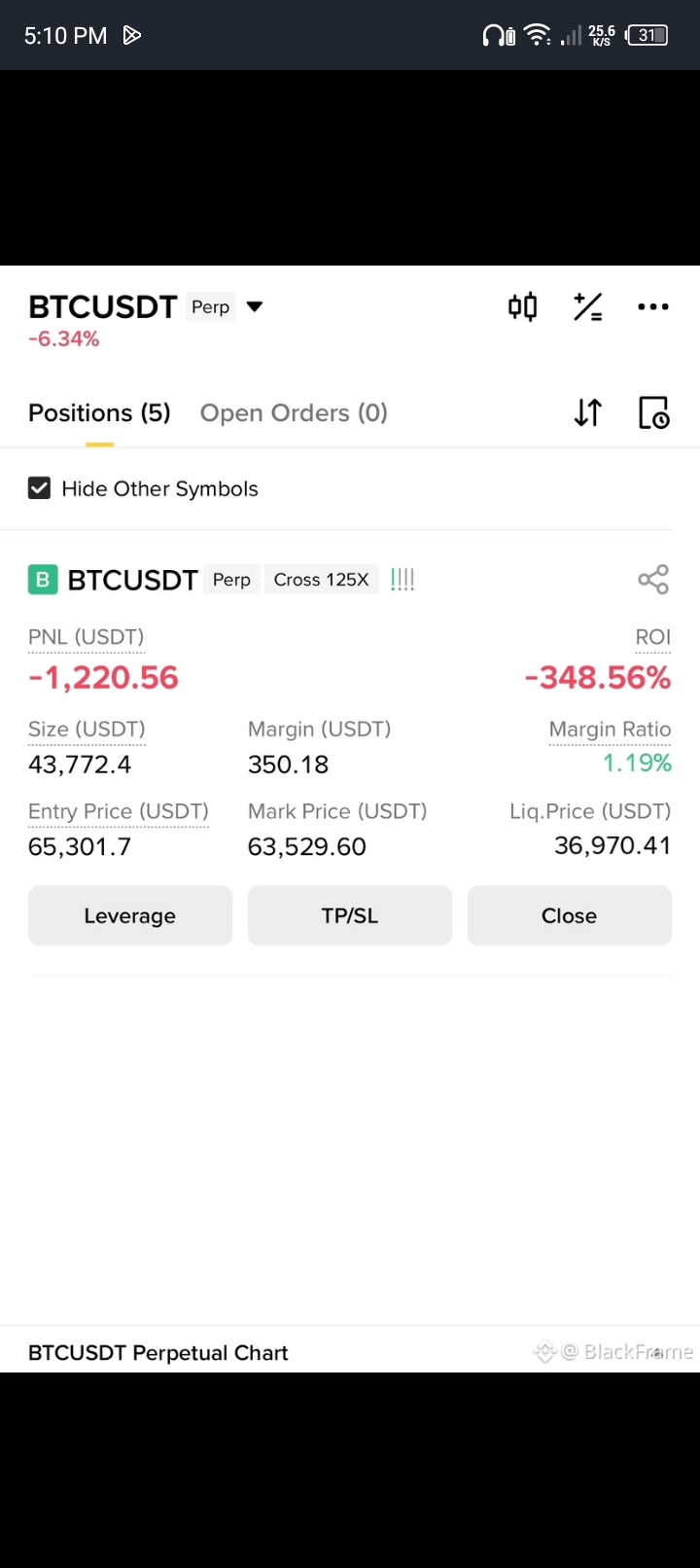Open the three-dot more options menu

pyautogui.click(x=652, y=307)
